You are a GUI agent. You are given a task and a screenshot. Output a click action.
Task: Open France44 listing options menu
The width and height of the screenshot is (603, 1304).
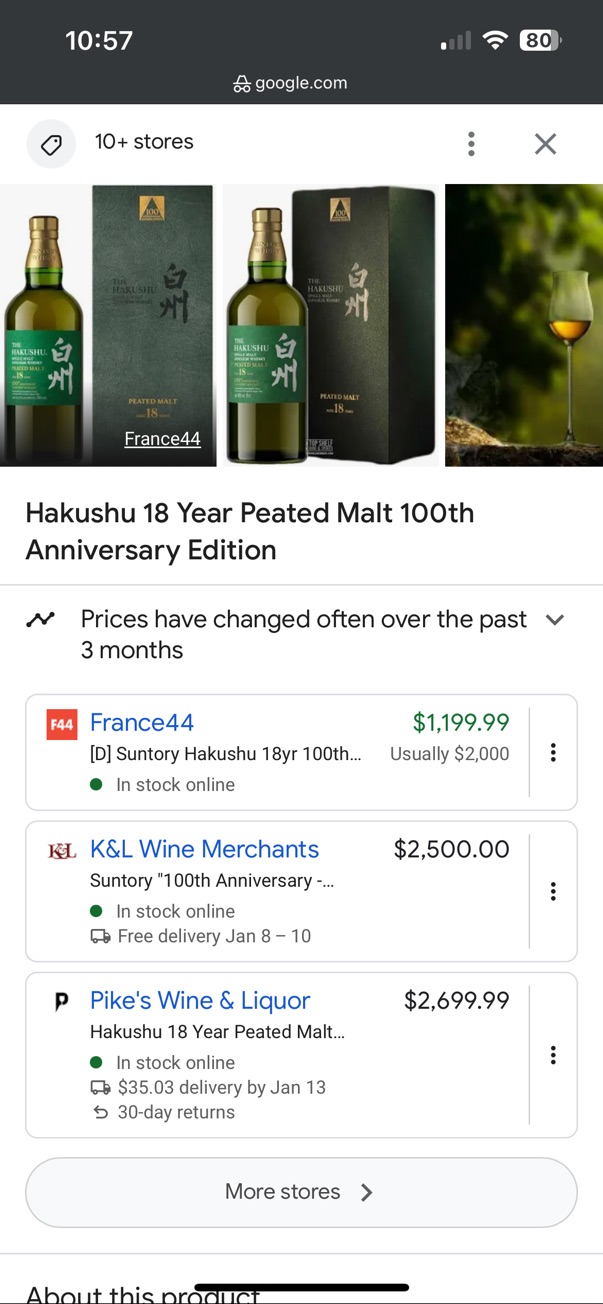click(x=553, y=753)
